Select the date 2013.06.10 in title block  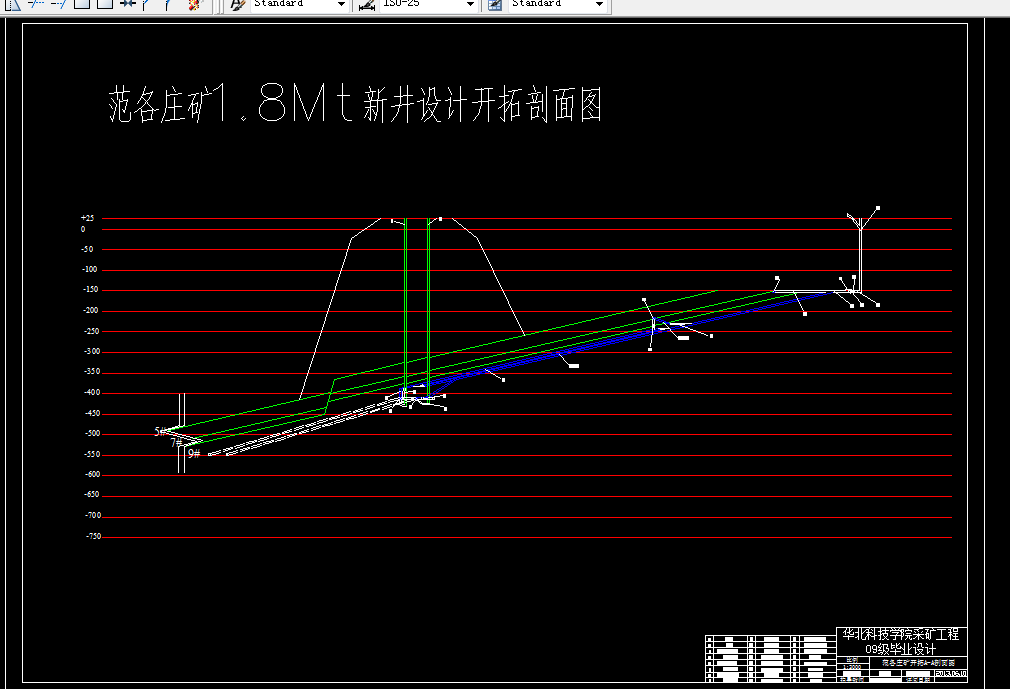[x=950, y=674]
